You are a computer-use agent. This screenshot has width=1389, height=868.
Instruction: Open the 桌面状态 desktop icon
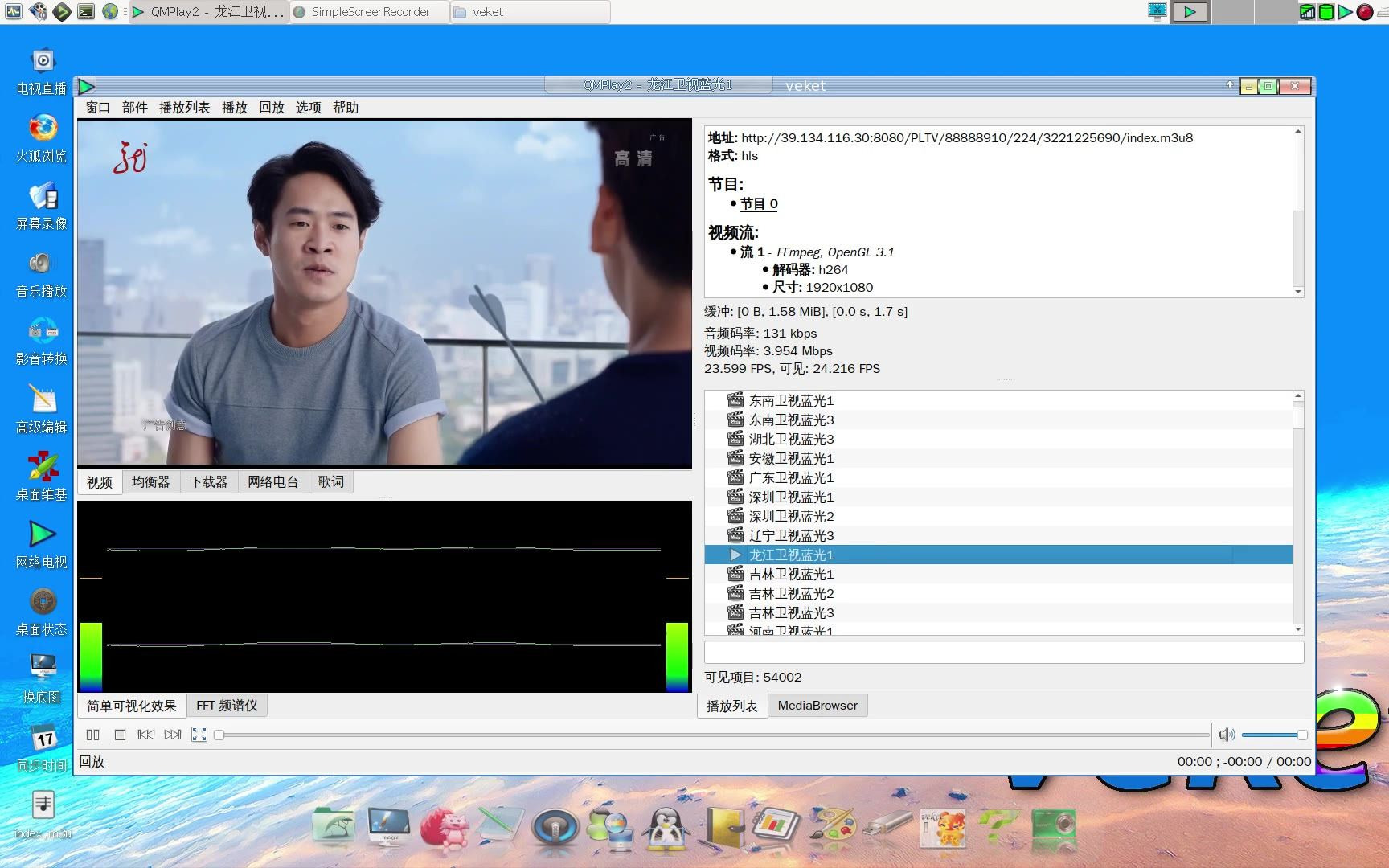pyautogui.click(x=42, y=612)
